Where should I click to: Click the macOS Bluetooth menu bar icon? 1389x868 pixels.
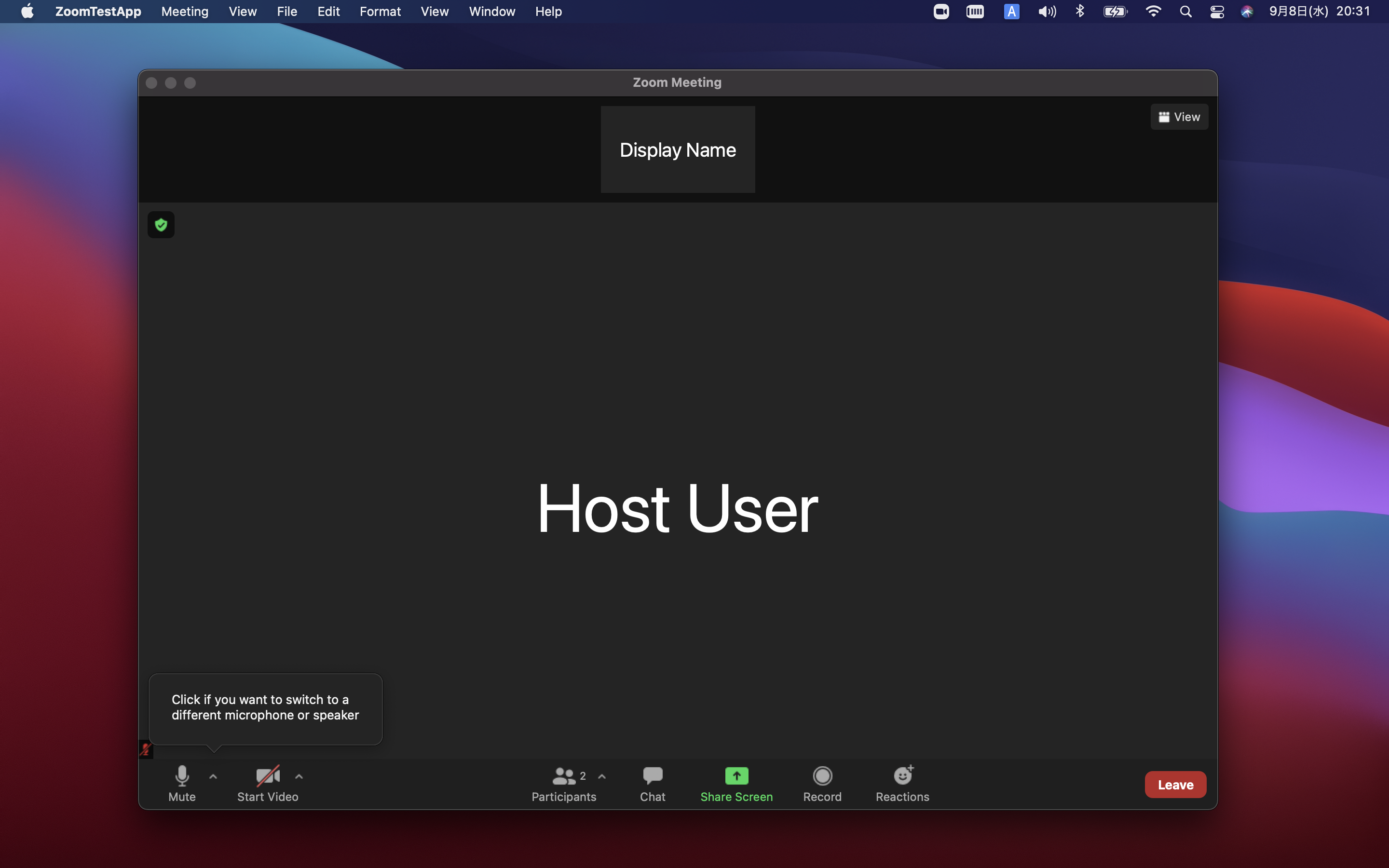coord(1078,12)
